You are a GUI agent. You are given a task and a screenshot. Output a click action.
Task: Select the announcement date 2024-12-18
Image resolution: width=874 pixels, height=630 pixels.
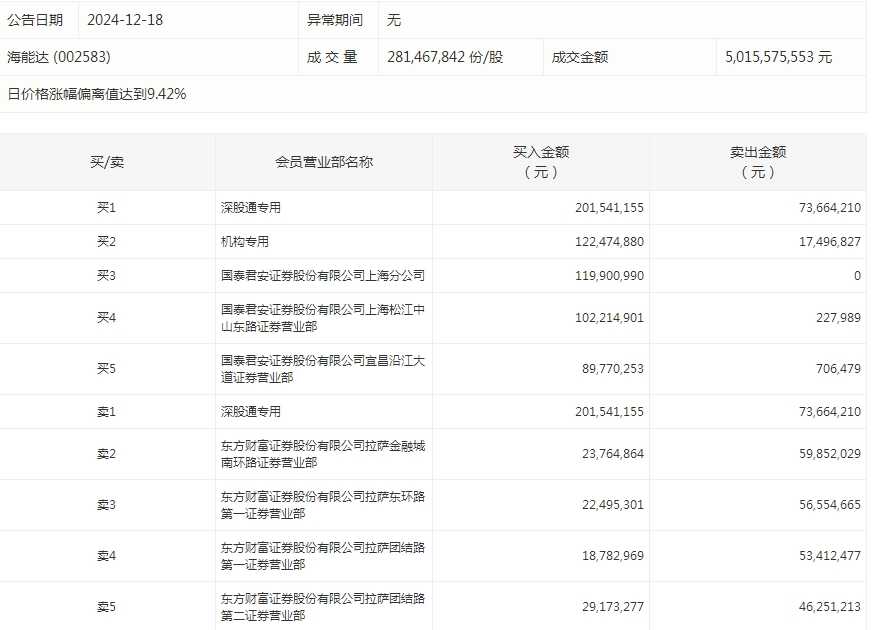click(125, 20)
